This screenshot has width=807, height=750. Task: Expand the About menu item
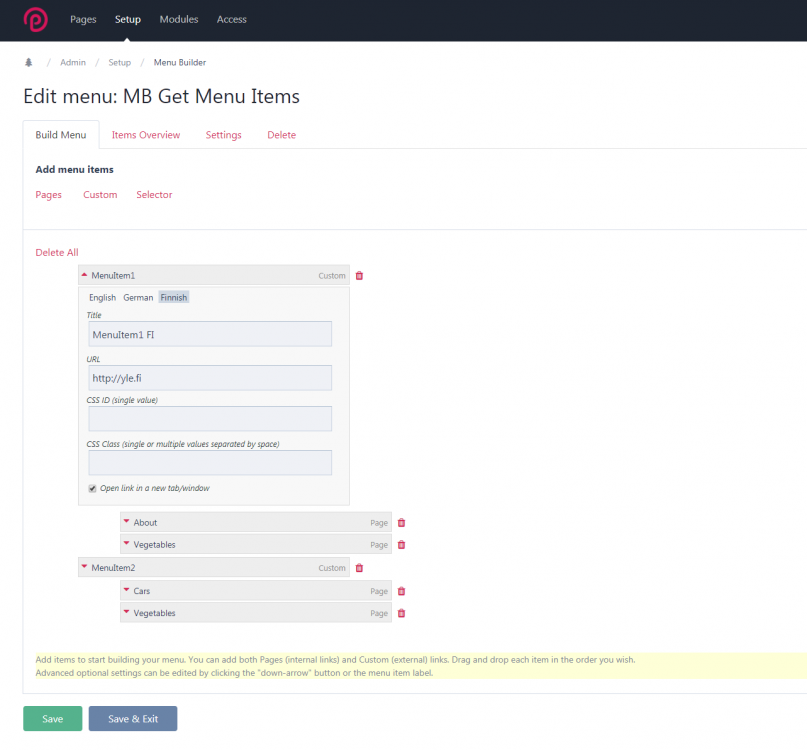click(127, 522)
